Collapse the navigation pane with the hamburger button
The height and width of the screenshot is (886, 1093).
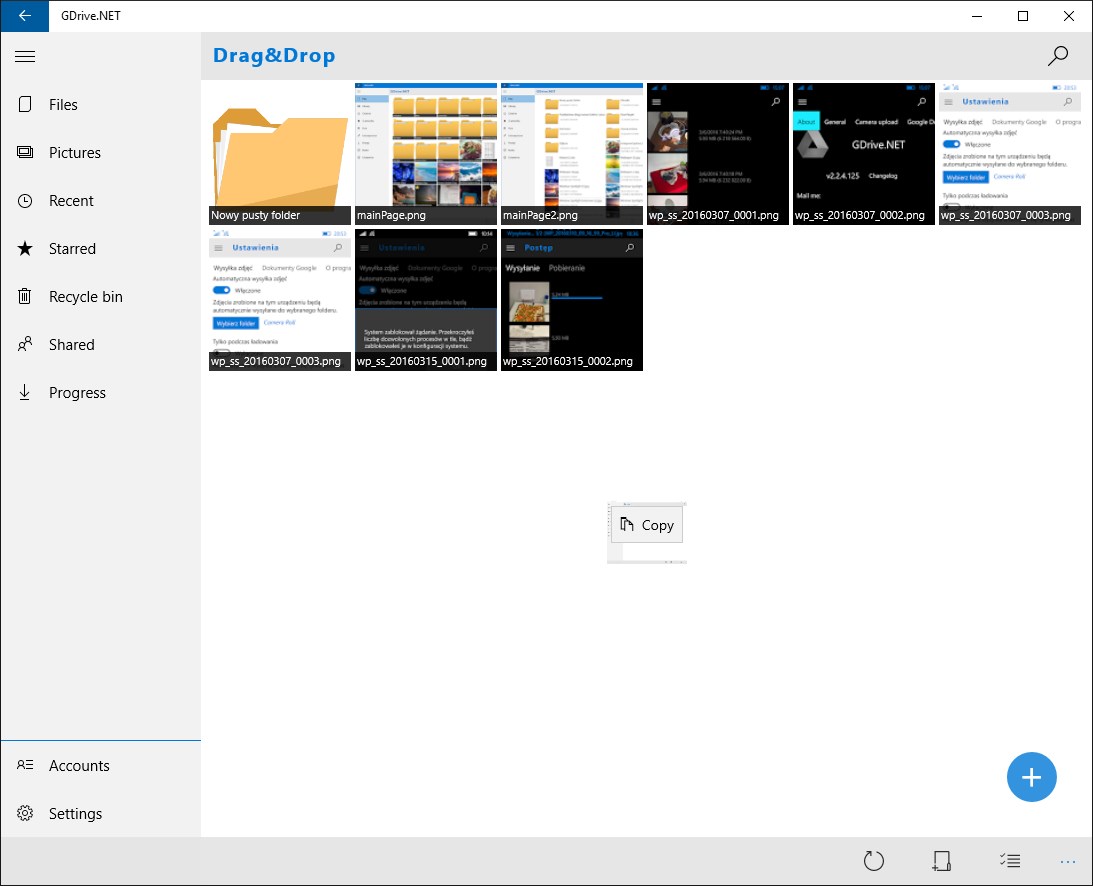(x=25, y=56)
